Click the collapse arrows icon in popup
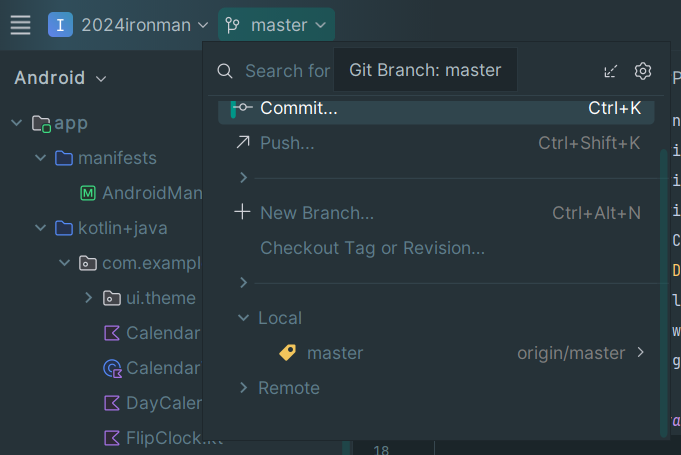The width and height of the screenshot is (681, 455). 611,71
